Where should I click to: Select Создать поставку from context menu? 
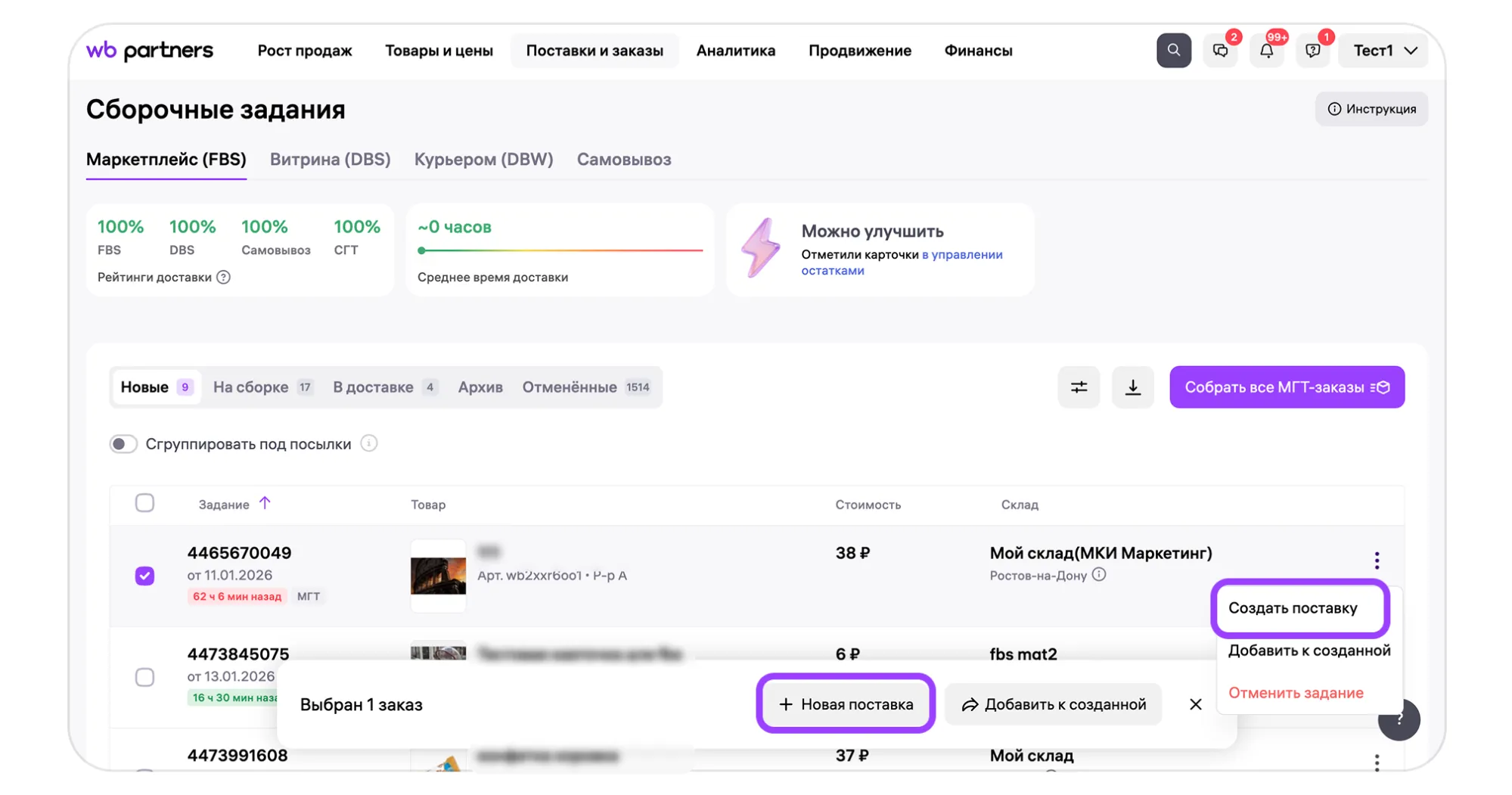(1293, 608)
